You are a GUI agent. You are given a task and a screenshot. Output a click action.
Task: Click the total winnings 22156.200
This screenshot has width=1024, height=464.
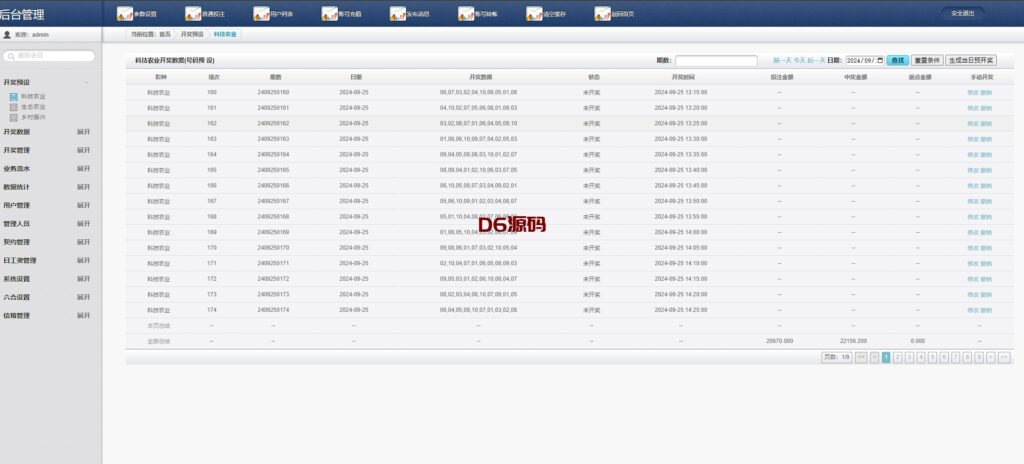click(x=853, y=341)
